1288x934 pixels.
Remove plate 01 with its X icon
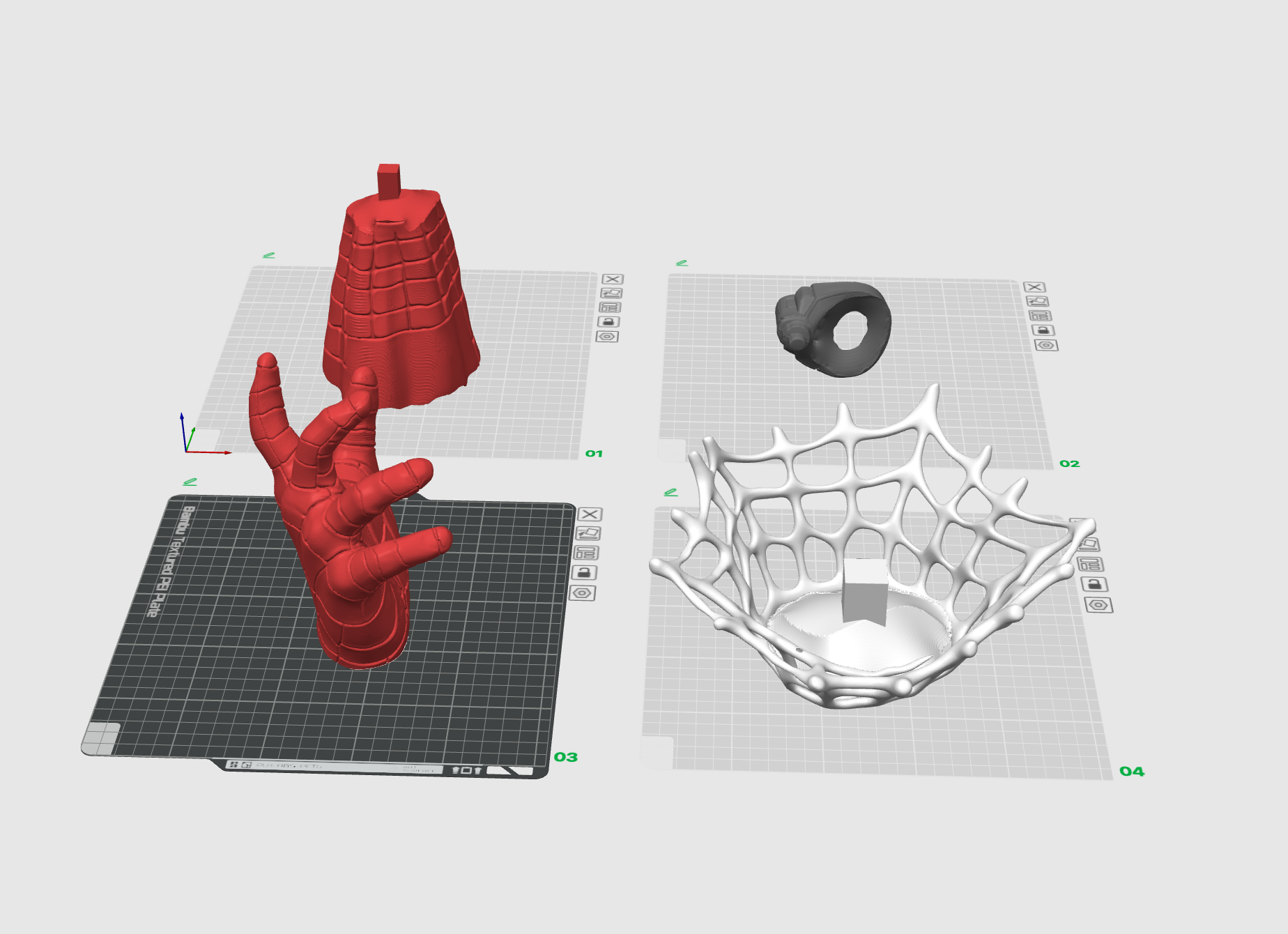tap(613, 280)
